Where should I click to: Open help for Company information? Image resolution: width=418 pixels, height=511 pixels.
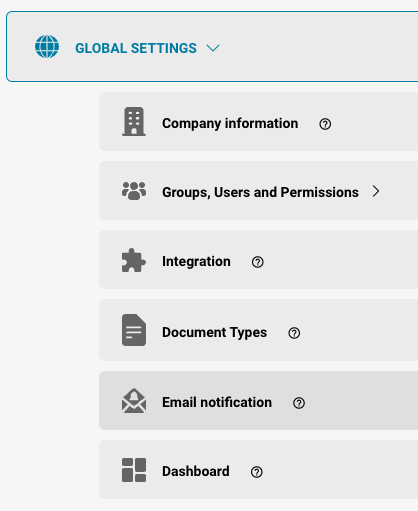[x=325, y=124]
